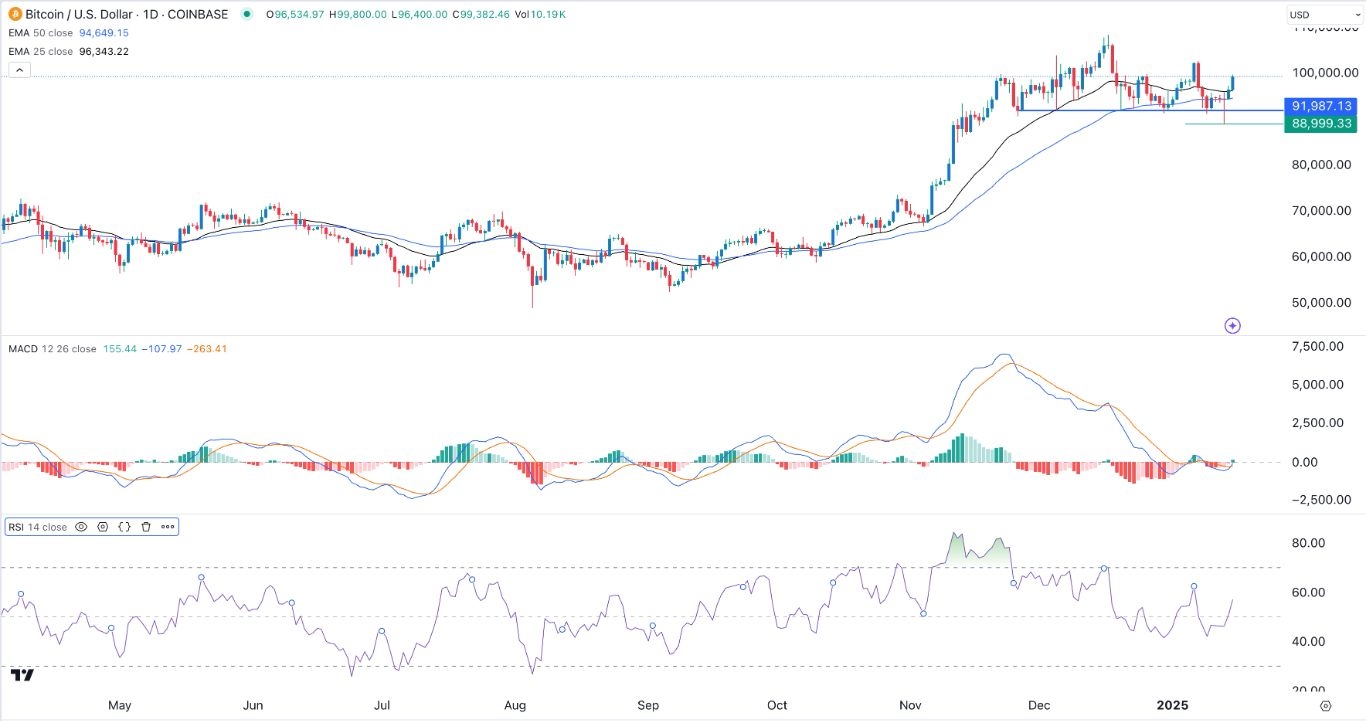The height and width of the screenshot is (721, 1366).
Task: Open RSI indicator settings gear icon
Action: [x=103, y=526]
